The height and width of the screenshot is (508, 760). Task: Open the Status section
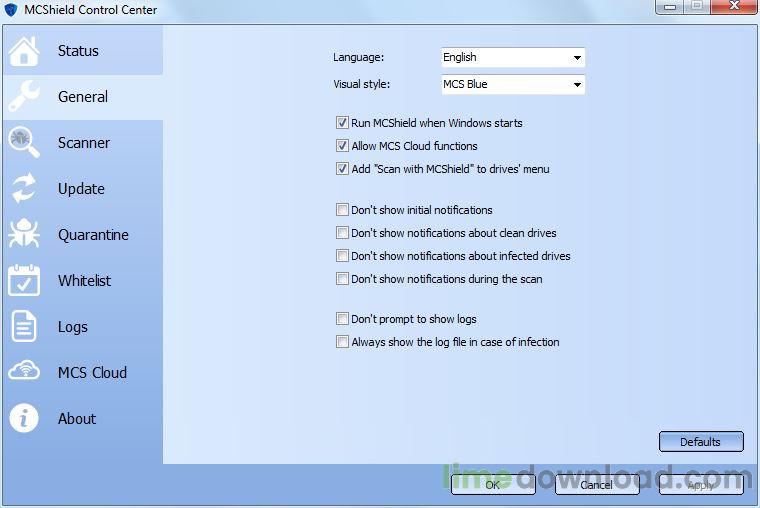click(83, 50)
